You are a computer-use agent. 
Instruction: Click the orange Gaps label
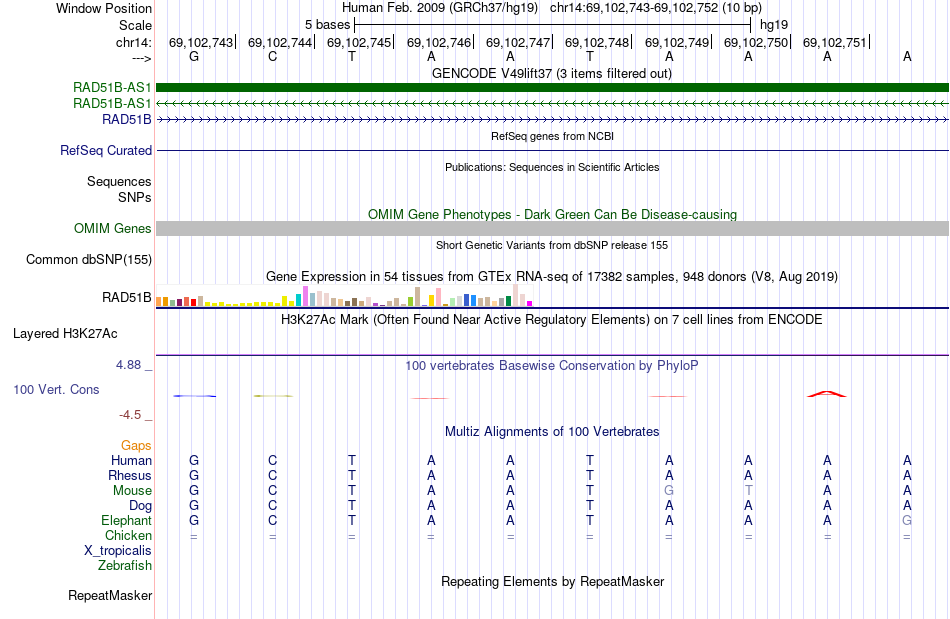(136, 446)
